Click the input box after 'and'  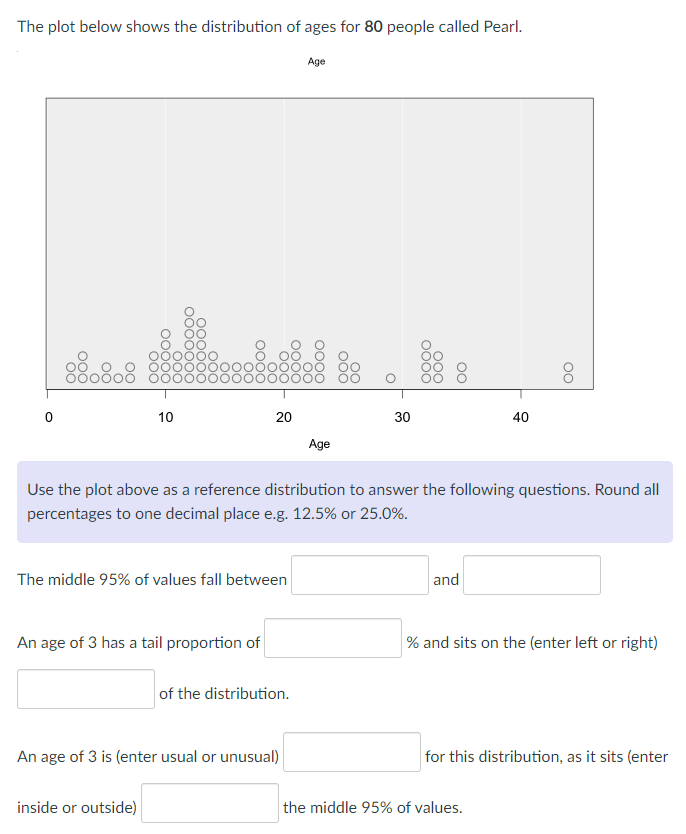[x=531, y=575]
